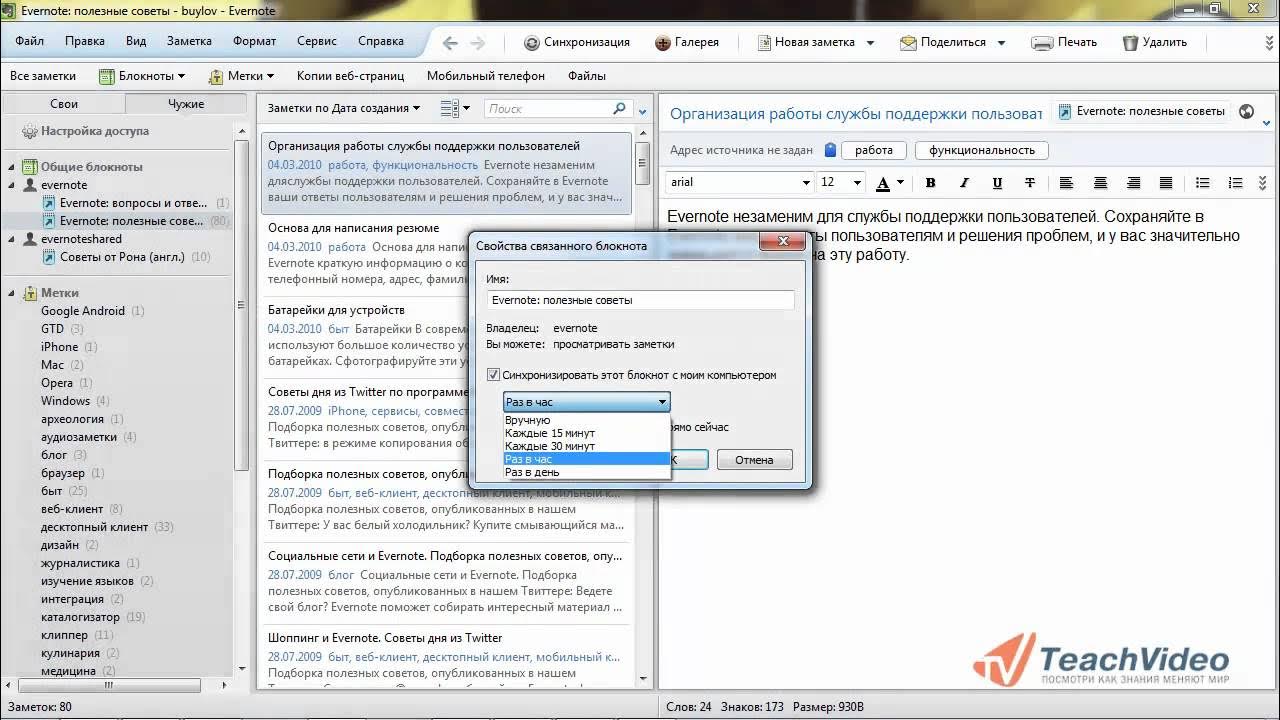
Task: Click the Поделиться toolbar button
Action: coord(943,42)
